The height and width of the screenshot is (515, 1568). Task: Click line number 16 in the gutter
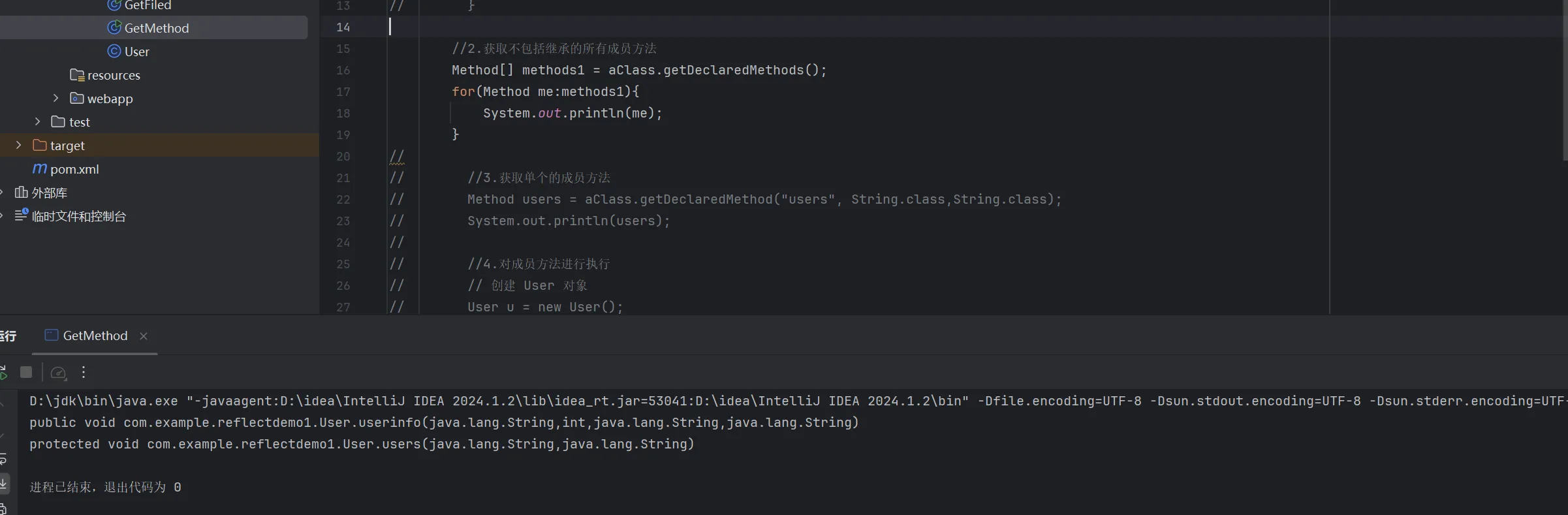[x=343, y=70]
